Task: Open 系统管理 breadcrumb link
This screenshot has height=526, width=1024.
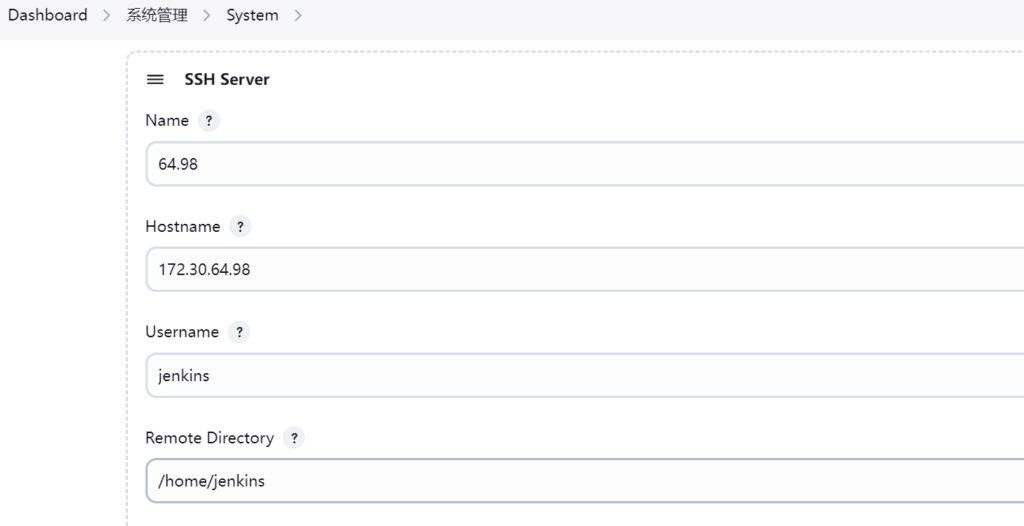Action: (157, 15)
